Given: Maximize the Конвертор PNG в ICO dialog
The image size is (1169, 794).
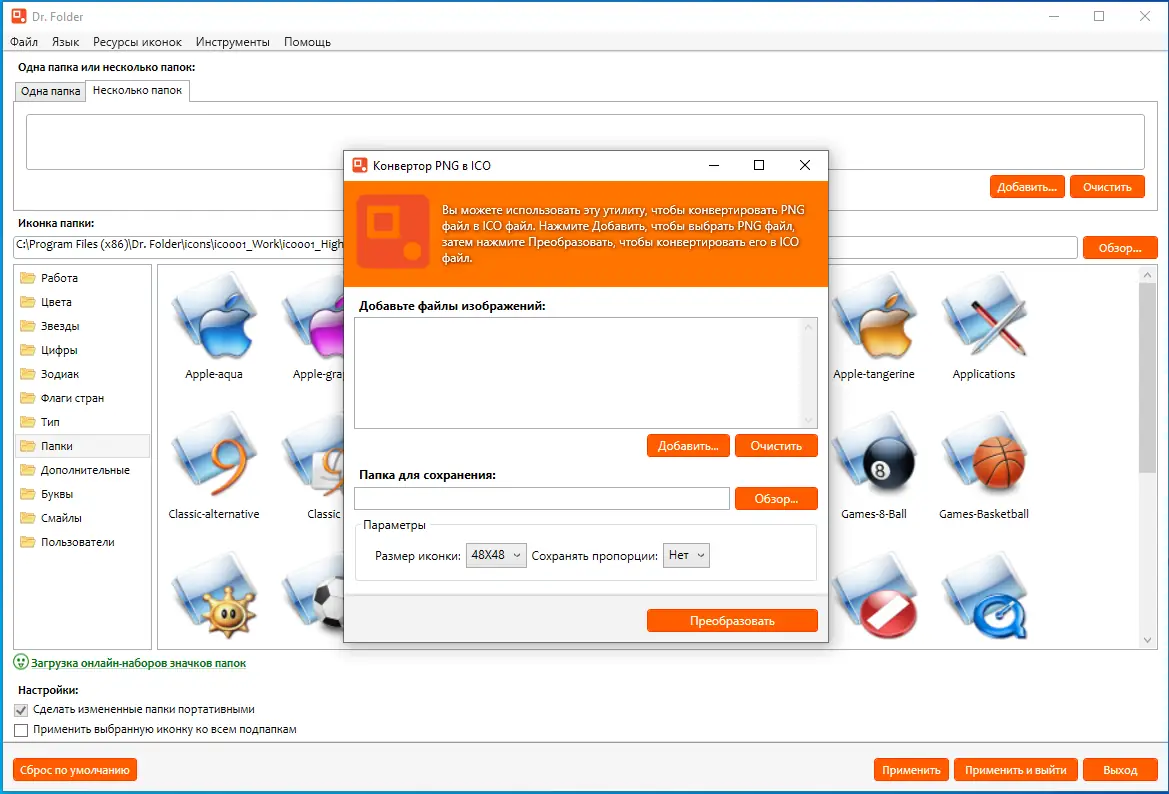Looking at the screenshot, I should [759, 165].
